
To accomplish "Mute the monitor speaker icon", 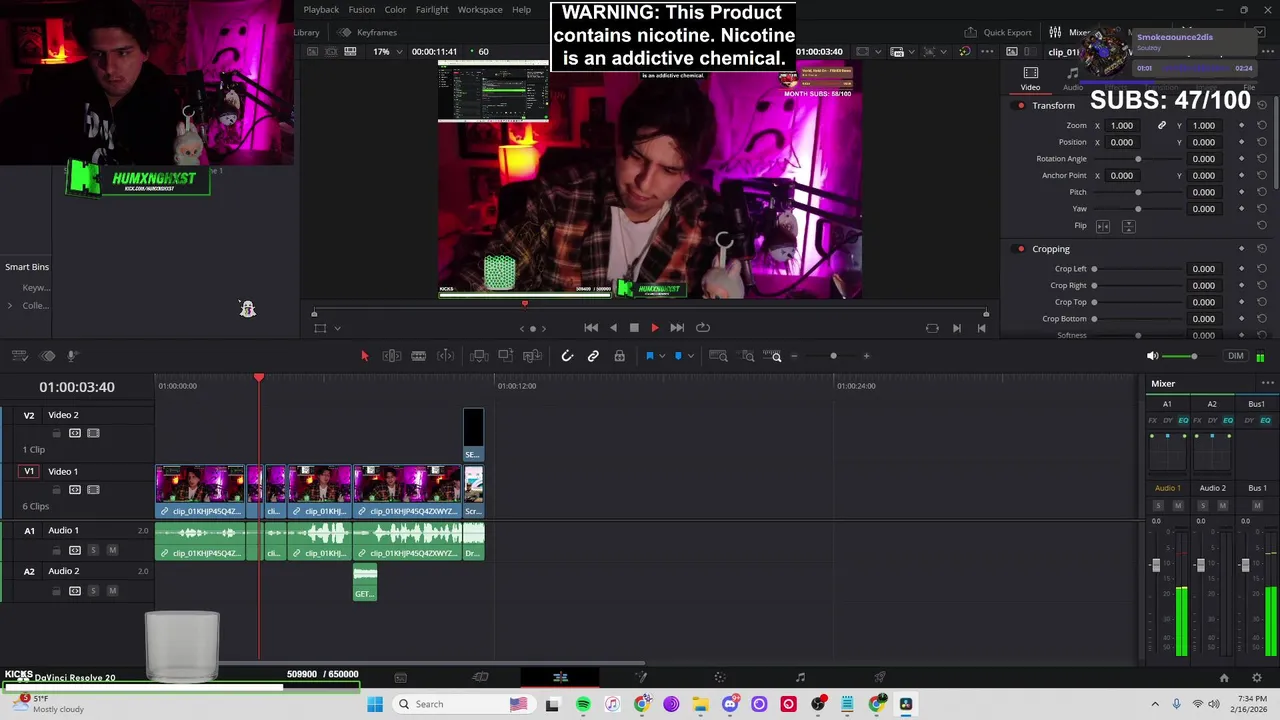I will coord(1152,356).
